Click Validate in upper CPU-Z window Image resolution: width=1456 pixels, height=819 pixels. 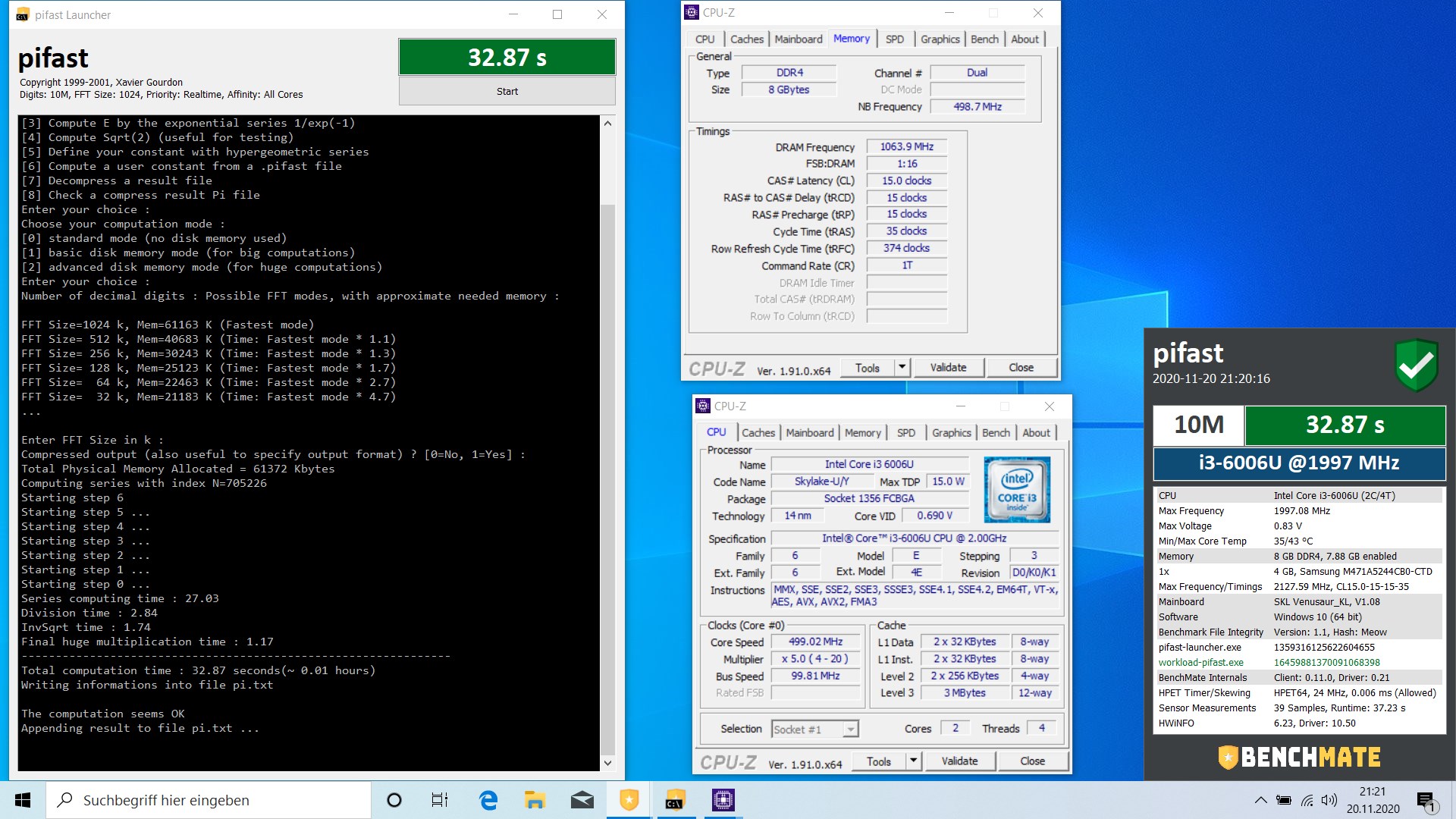pos(948,368)
